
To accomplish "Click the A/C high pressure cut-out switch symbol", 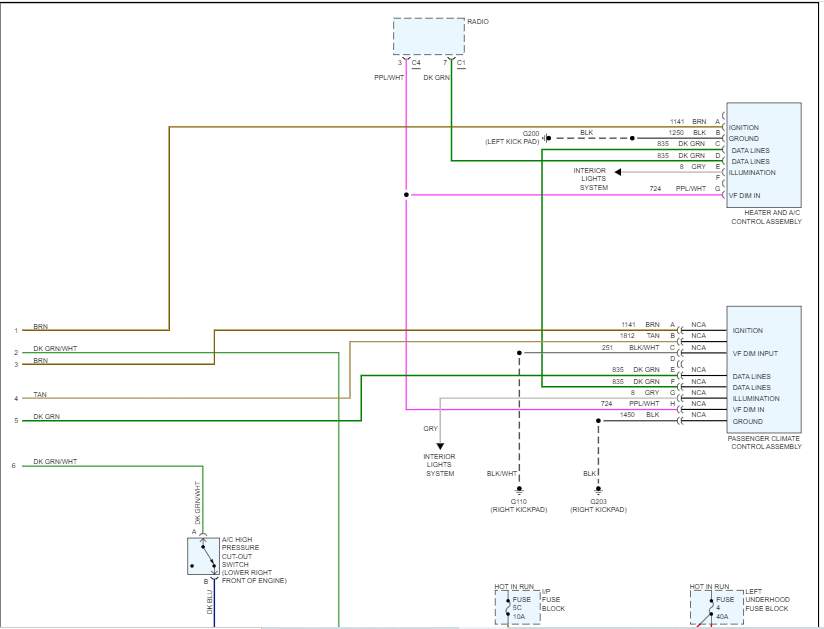I will tap(203, 556).
